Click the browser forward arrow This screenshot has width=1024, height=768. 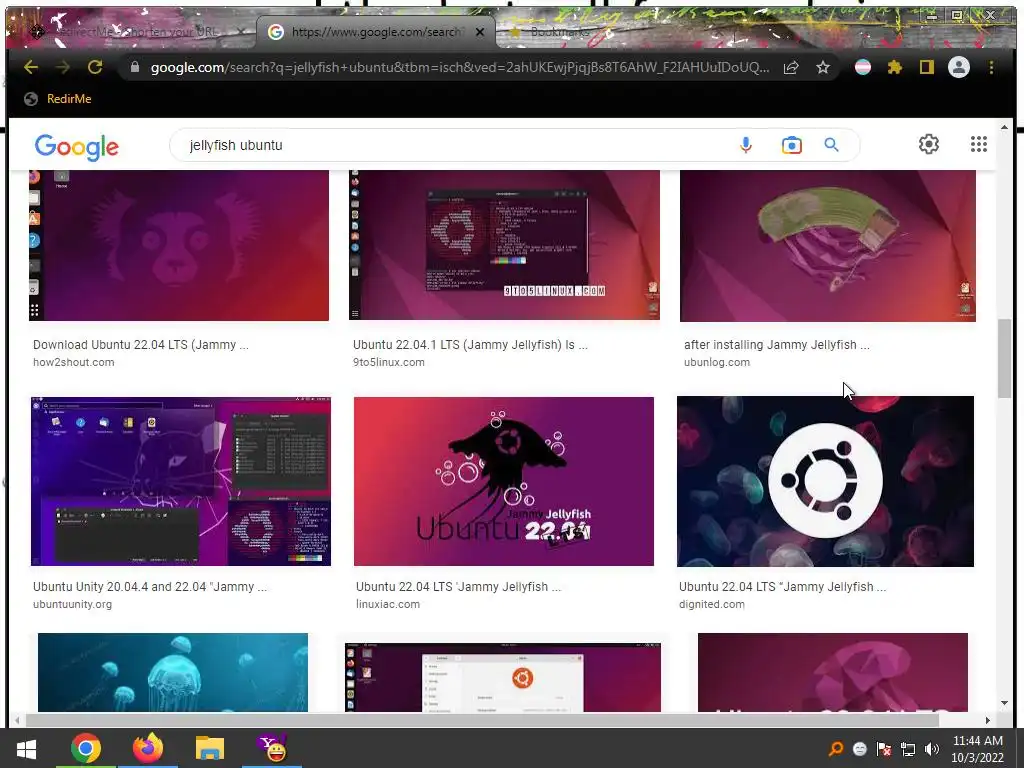pos(62,67)
